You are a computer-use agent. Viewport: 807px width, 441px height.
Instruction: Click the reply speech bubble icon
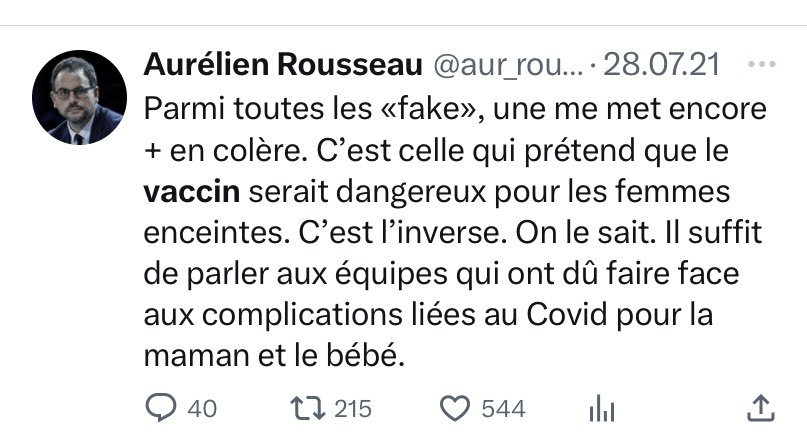coord(160,407)
